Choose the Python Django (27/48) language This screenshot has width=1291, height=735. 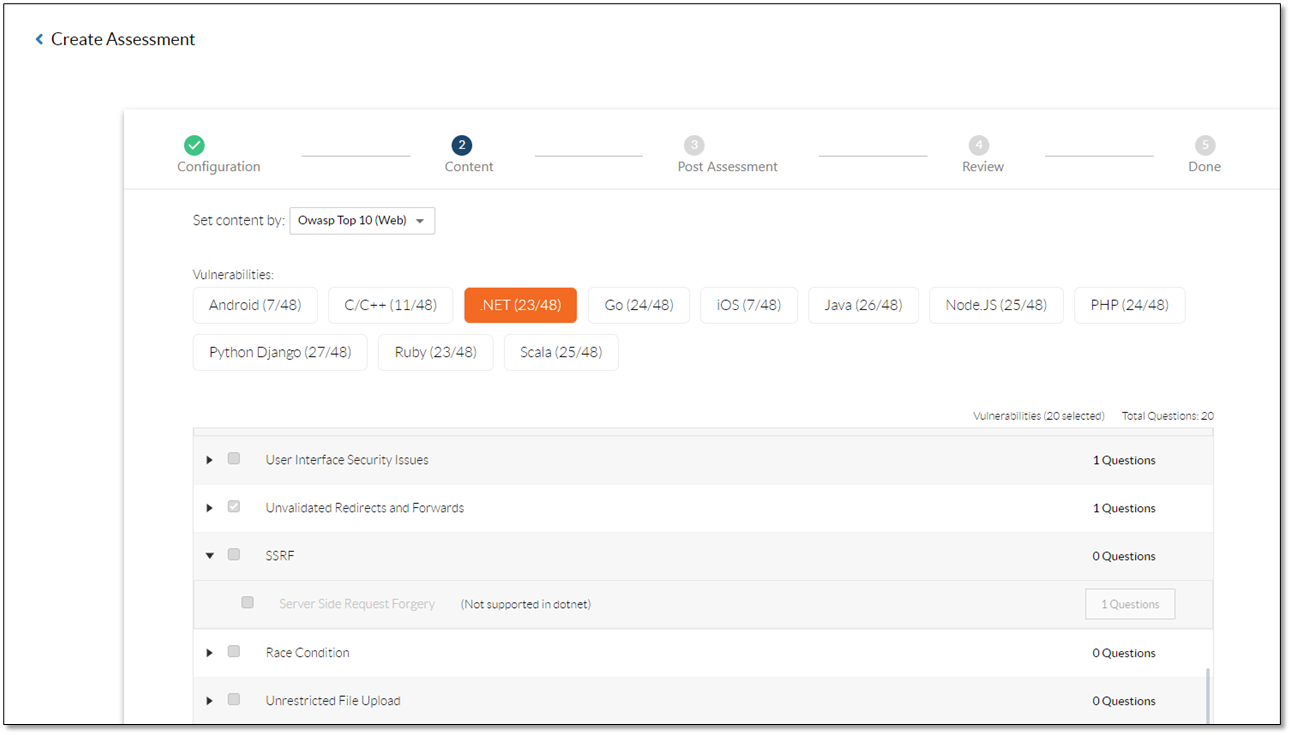tap(280, 352)
